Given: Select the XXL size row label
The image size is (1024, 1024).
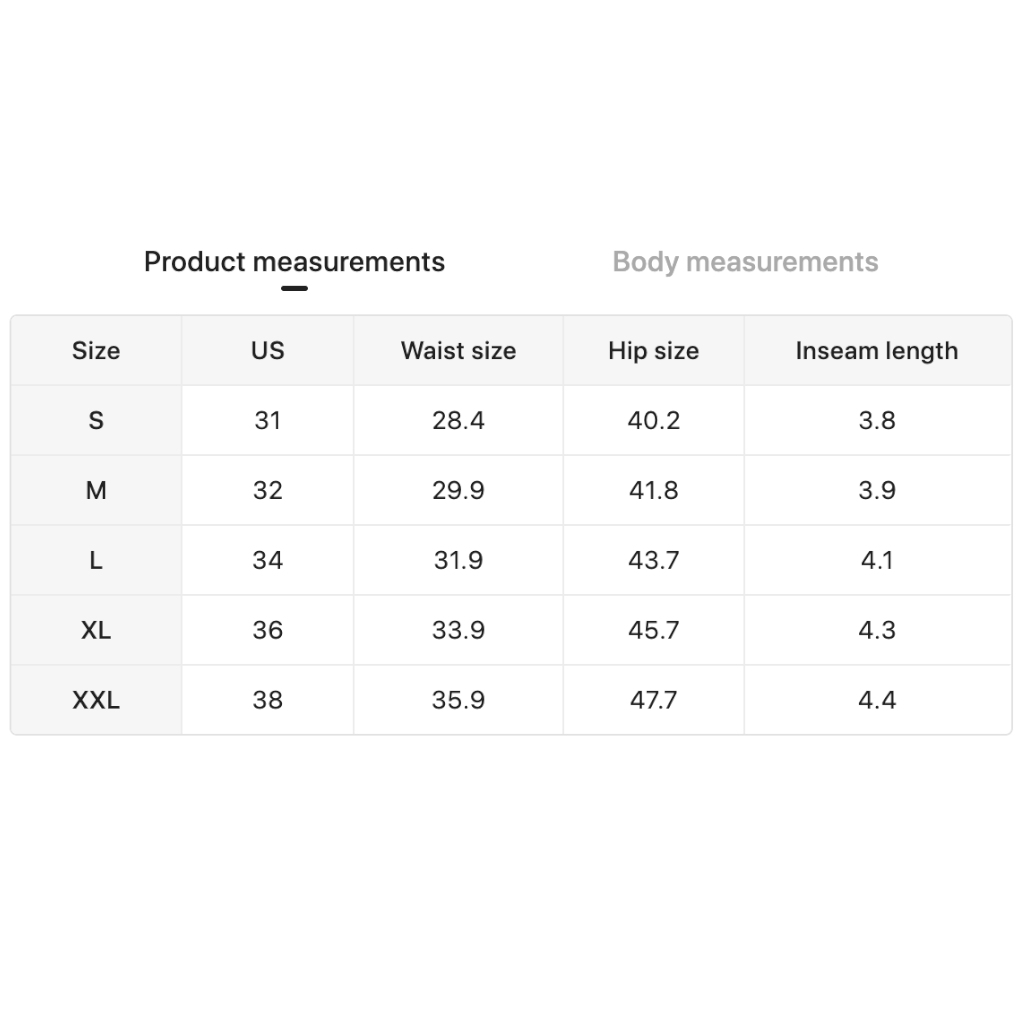Looking at the screenshot, I should click(96, 701).
